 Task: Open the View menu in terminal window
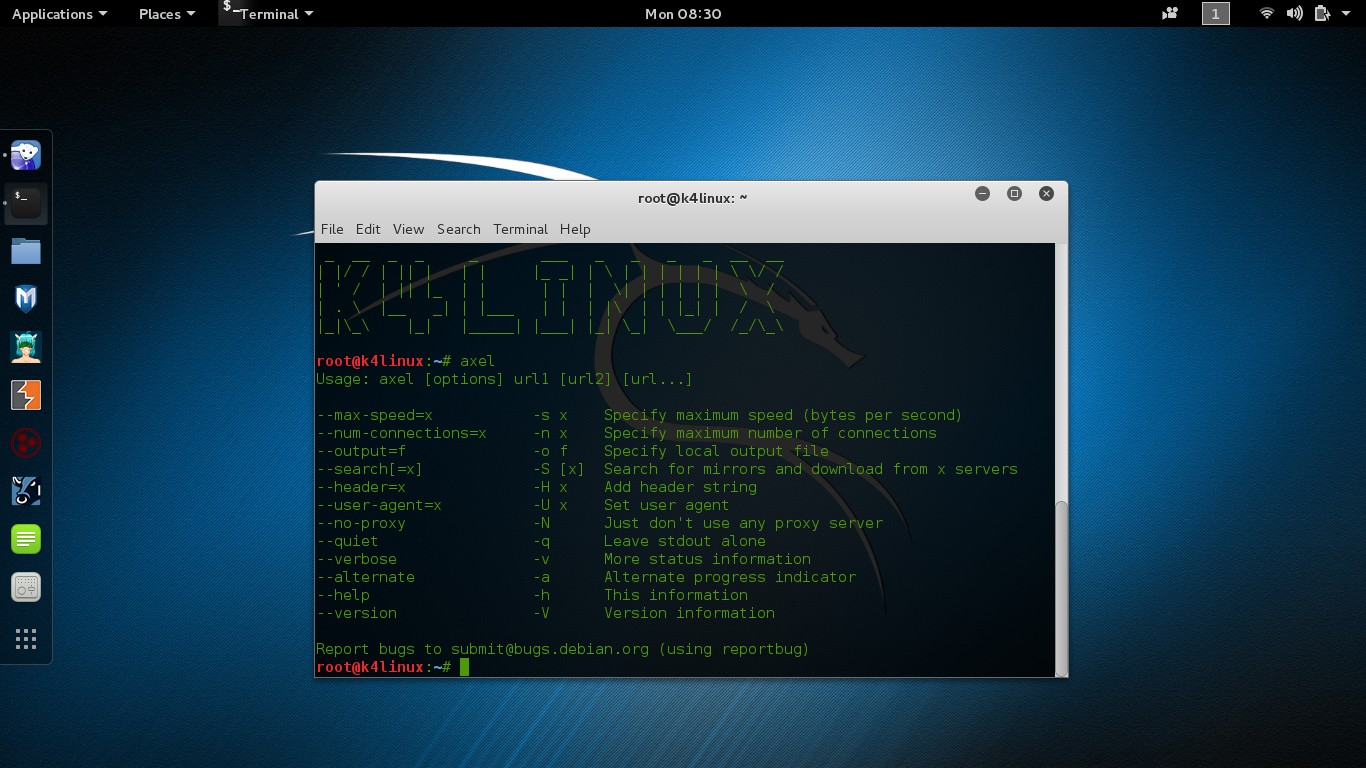point(408,229)
